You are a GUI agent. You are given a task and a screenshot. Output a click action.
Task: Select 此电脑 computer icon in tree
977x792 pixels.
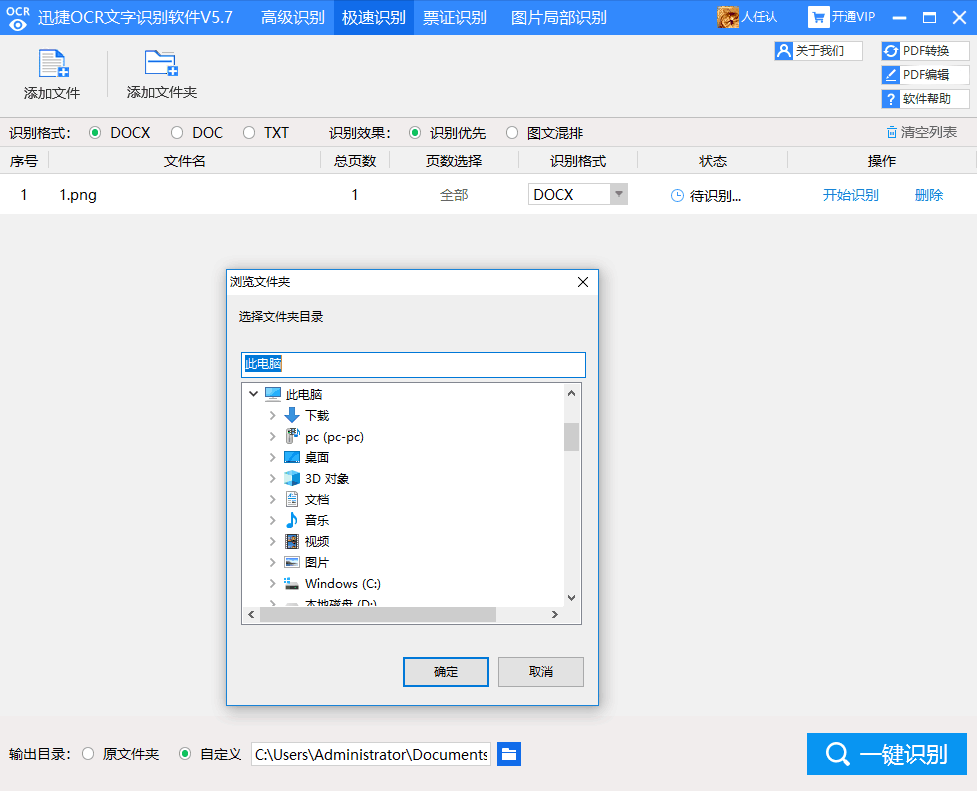pyautogui.click(x=273, y=394)
